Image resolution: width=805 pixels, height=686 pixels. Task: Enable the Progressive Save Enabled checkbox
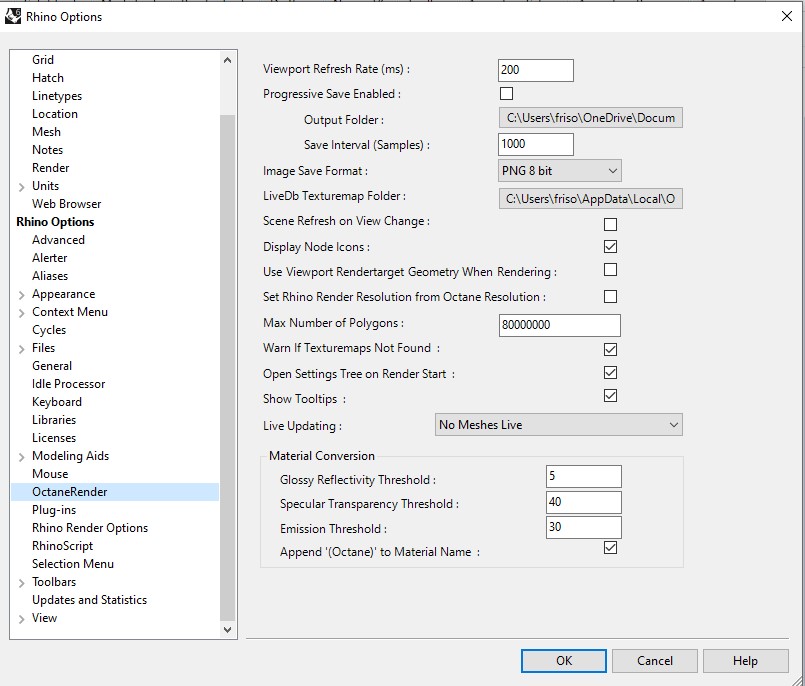click(x=506, y=94)
